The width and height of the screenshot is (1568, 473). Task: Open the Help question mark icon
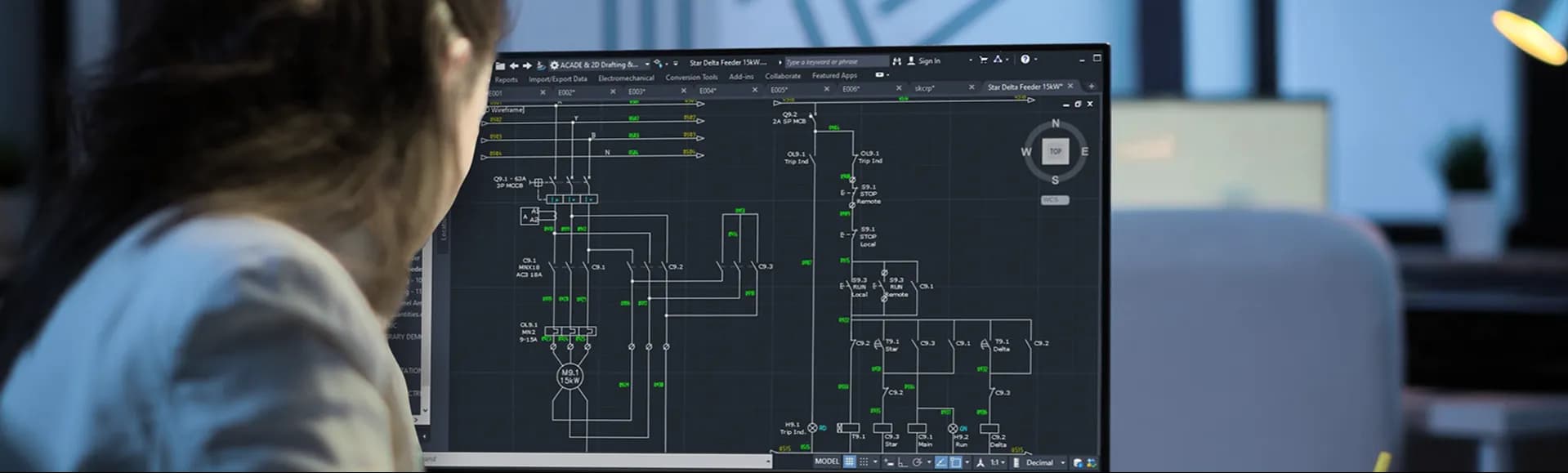(1025, 59)
